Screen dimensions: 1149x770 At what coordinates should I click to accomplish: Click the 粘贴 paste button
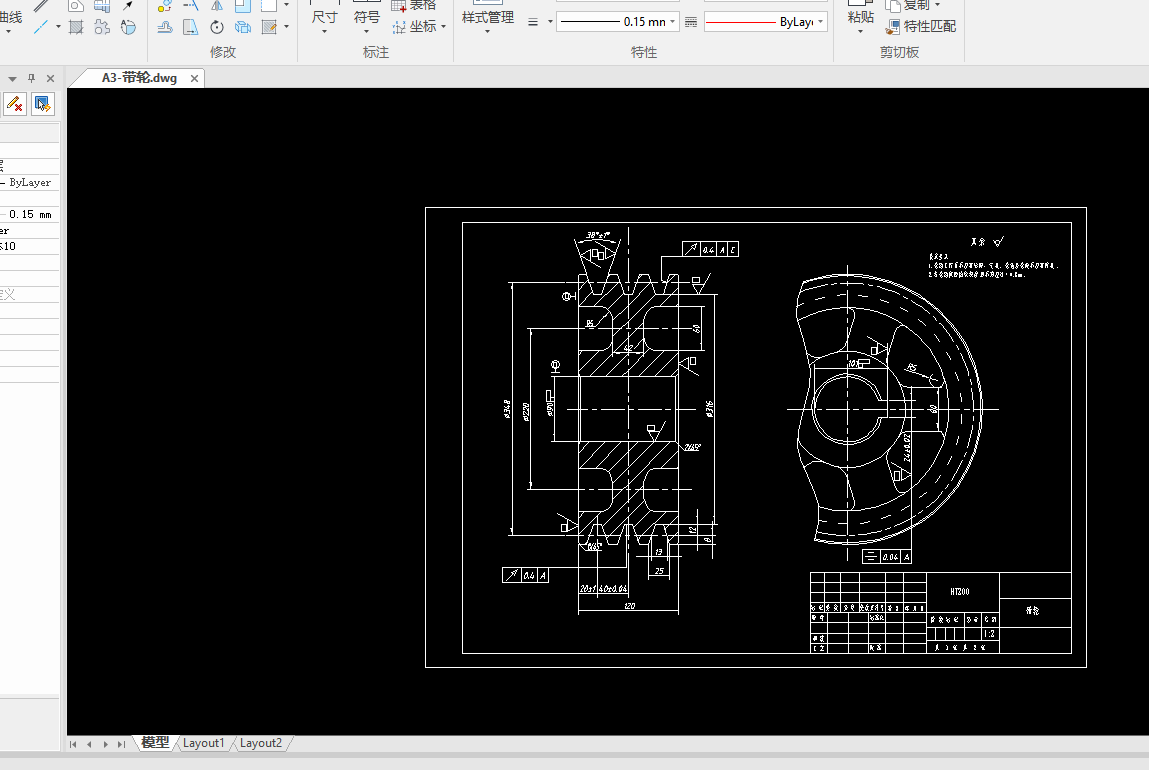tap(860, 18)
